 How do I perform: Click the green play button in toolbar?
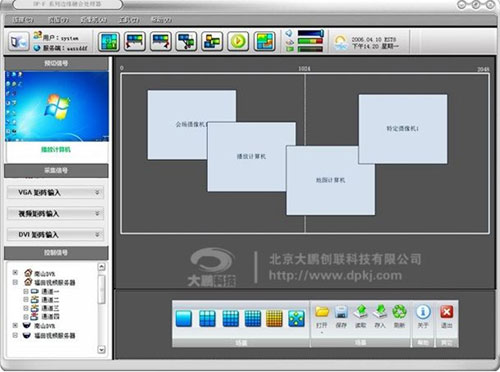238,41
